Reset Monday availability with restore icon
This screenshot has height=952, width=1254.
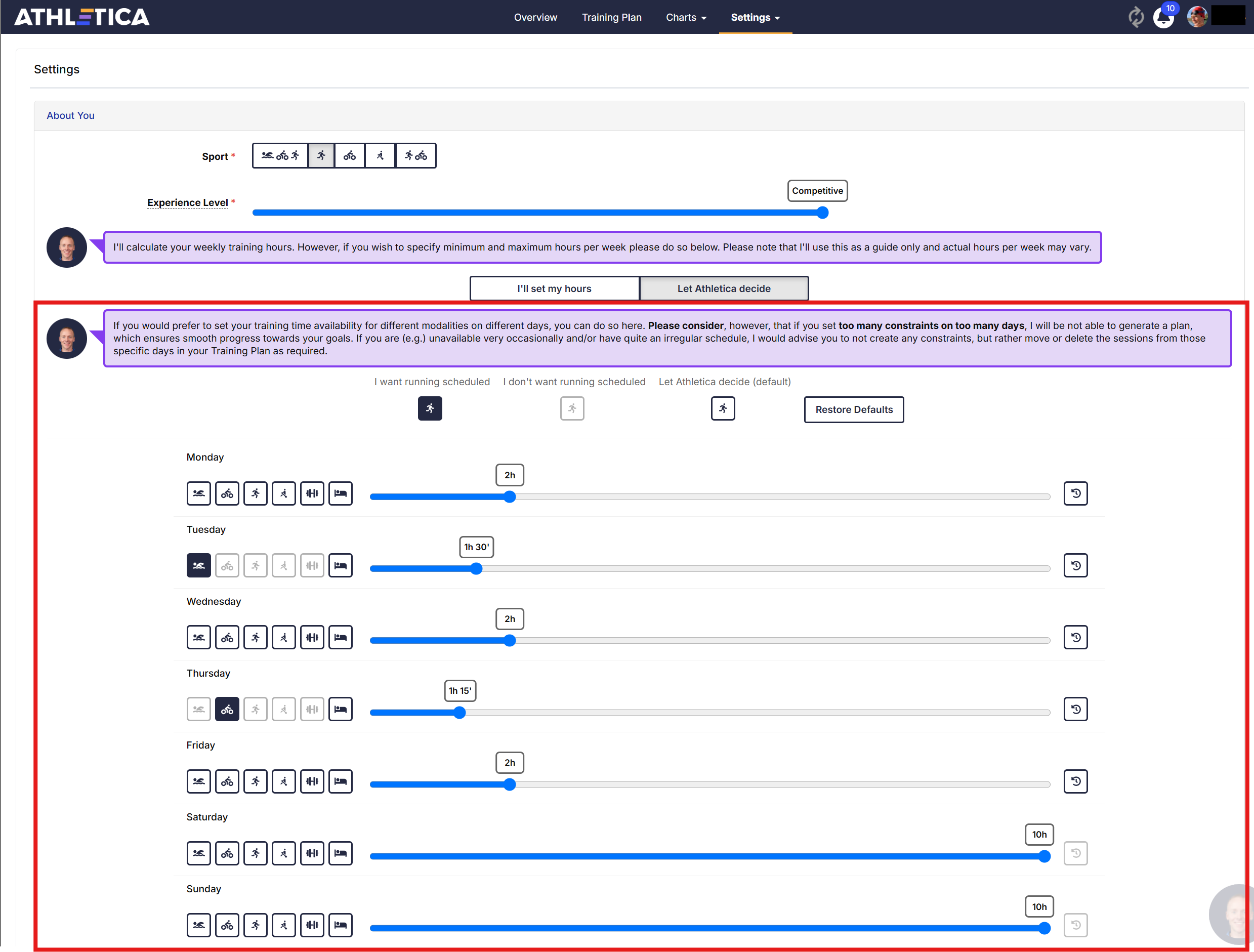[x=1075, y=493]
